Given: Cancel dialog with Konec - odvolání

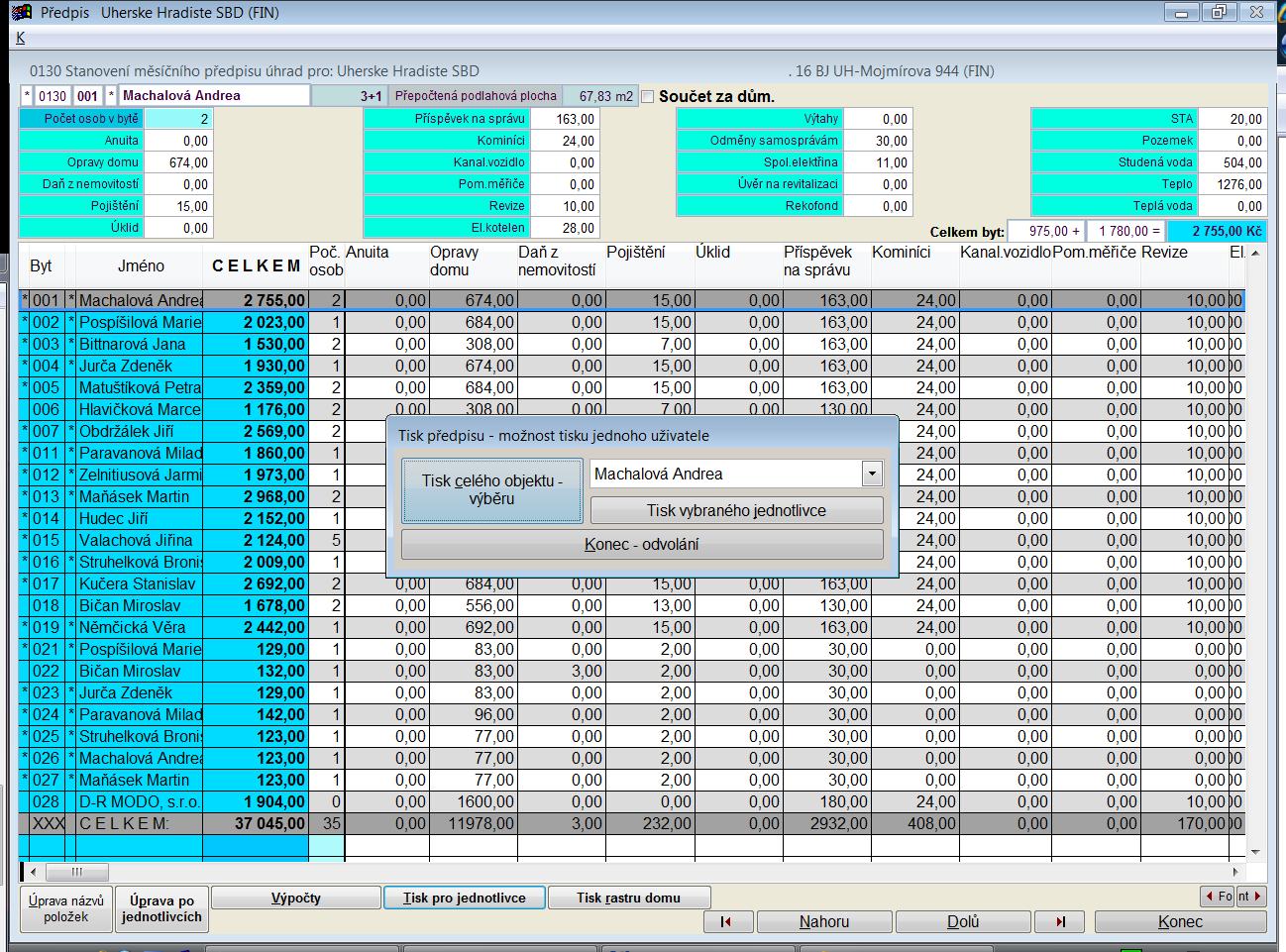Looking at the screenshot, I should [x=641, y=545].
